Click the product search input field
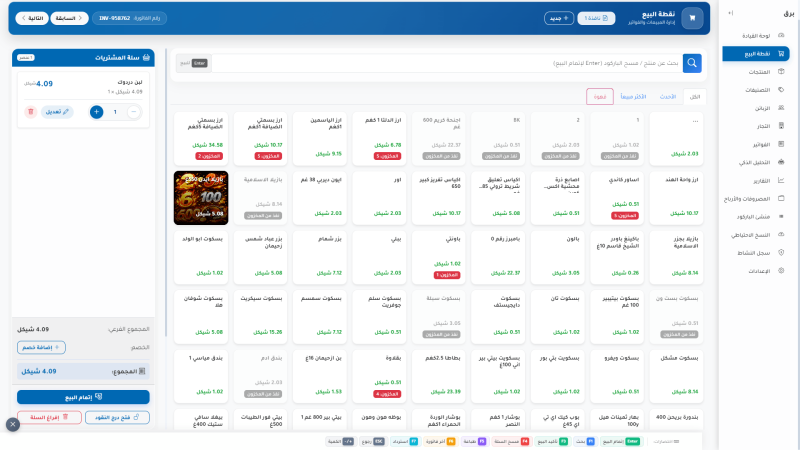Screen dimensions: 800x450 point(446,63)
